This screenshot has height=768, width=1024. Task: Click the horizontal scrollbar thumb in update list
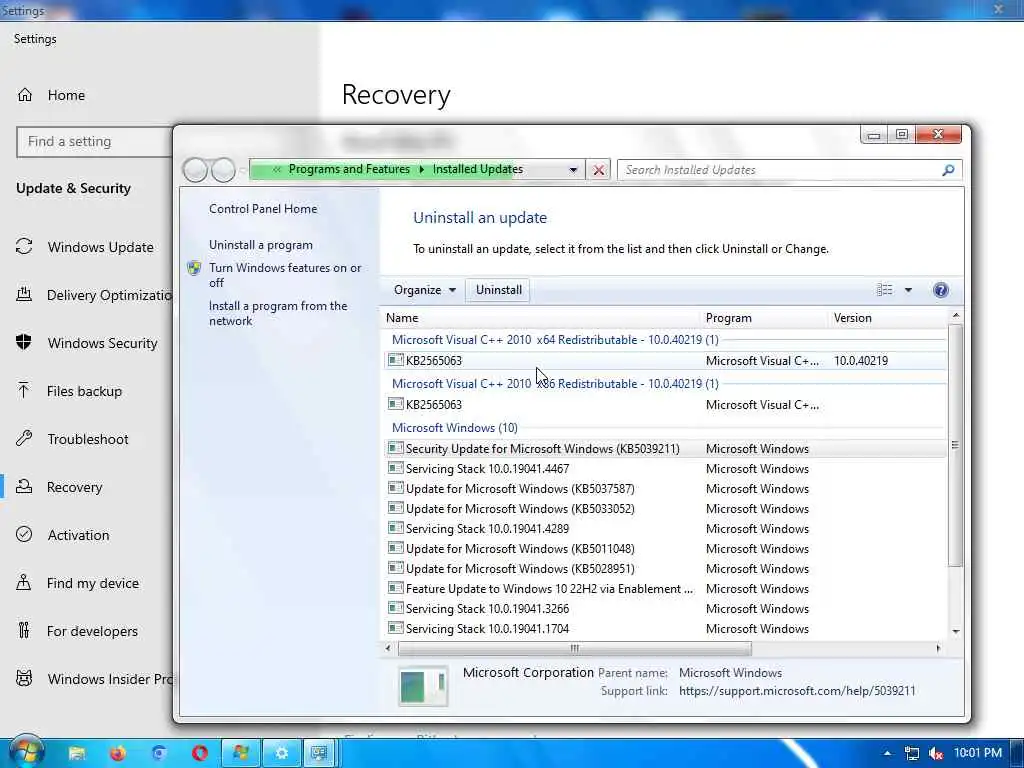tap(575, 648)
